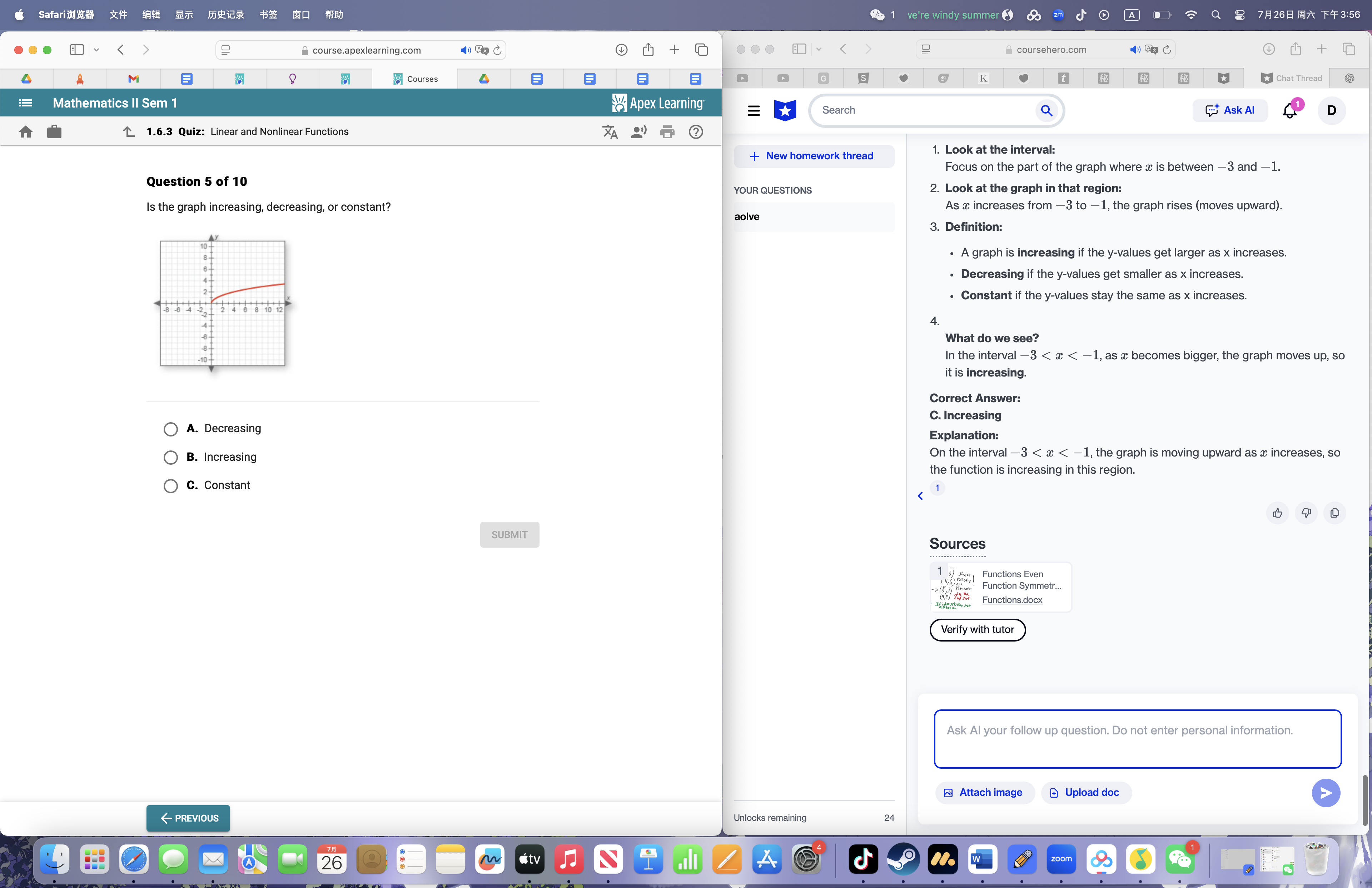Image resolution: width=1372 pixels, height=888 pixels.
Task: Open the Safari tab overview chevron beside sidebar button
Action: (x=96, y=50)
